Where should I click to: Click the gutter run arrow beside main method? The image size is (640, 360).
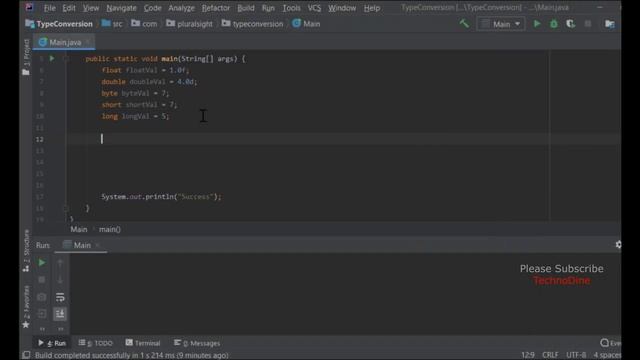tap(52, 59)
